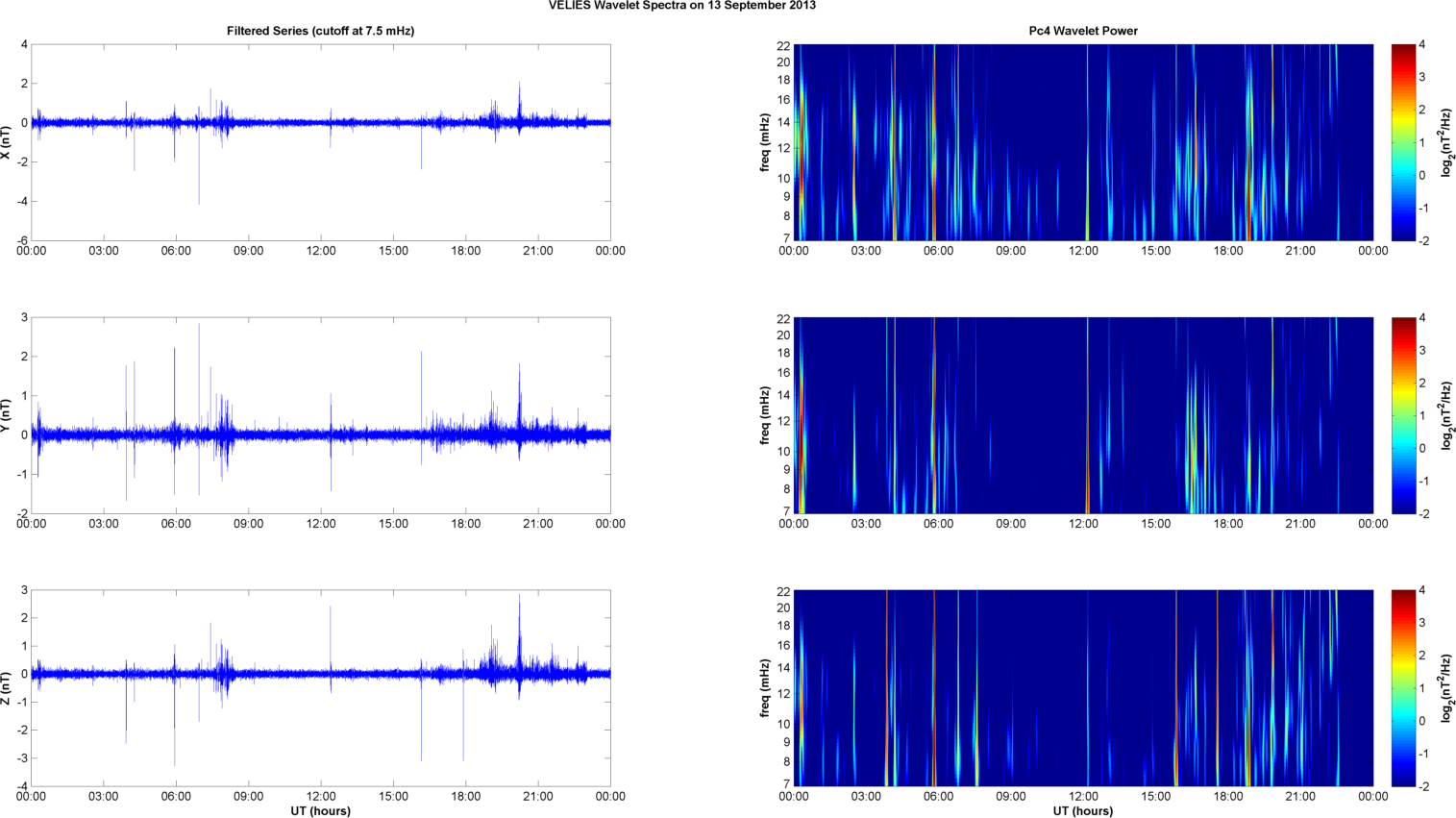
Task: Click the Filtered Series column heading
Action: (320, 31)
